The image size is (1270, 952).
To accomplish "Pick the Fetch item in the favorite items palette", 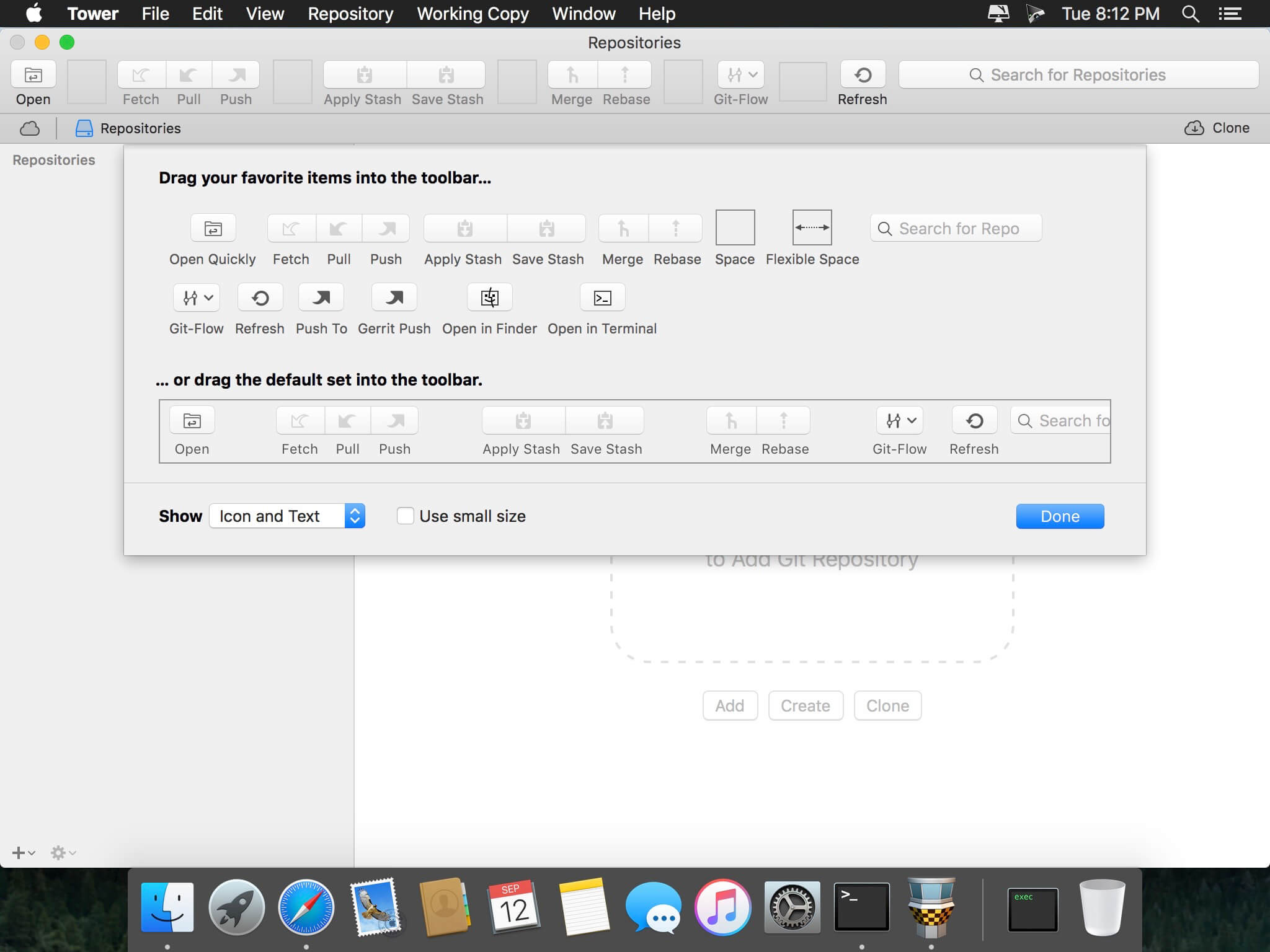I will [291, 228].
